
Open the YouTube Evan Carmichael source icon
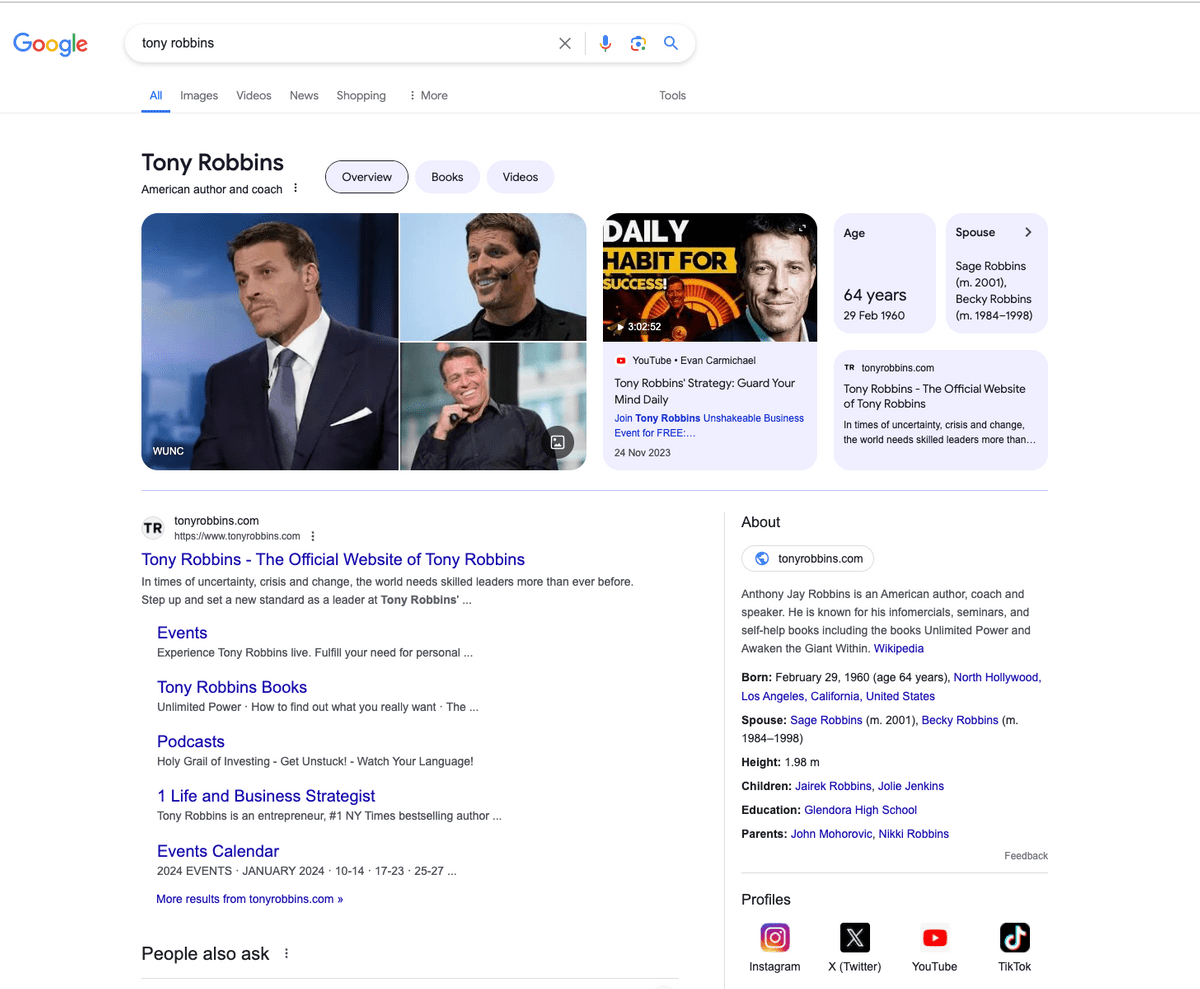pos(621,360)
